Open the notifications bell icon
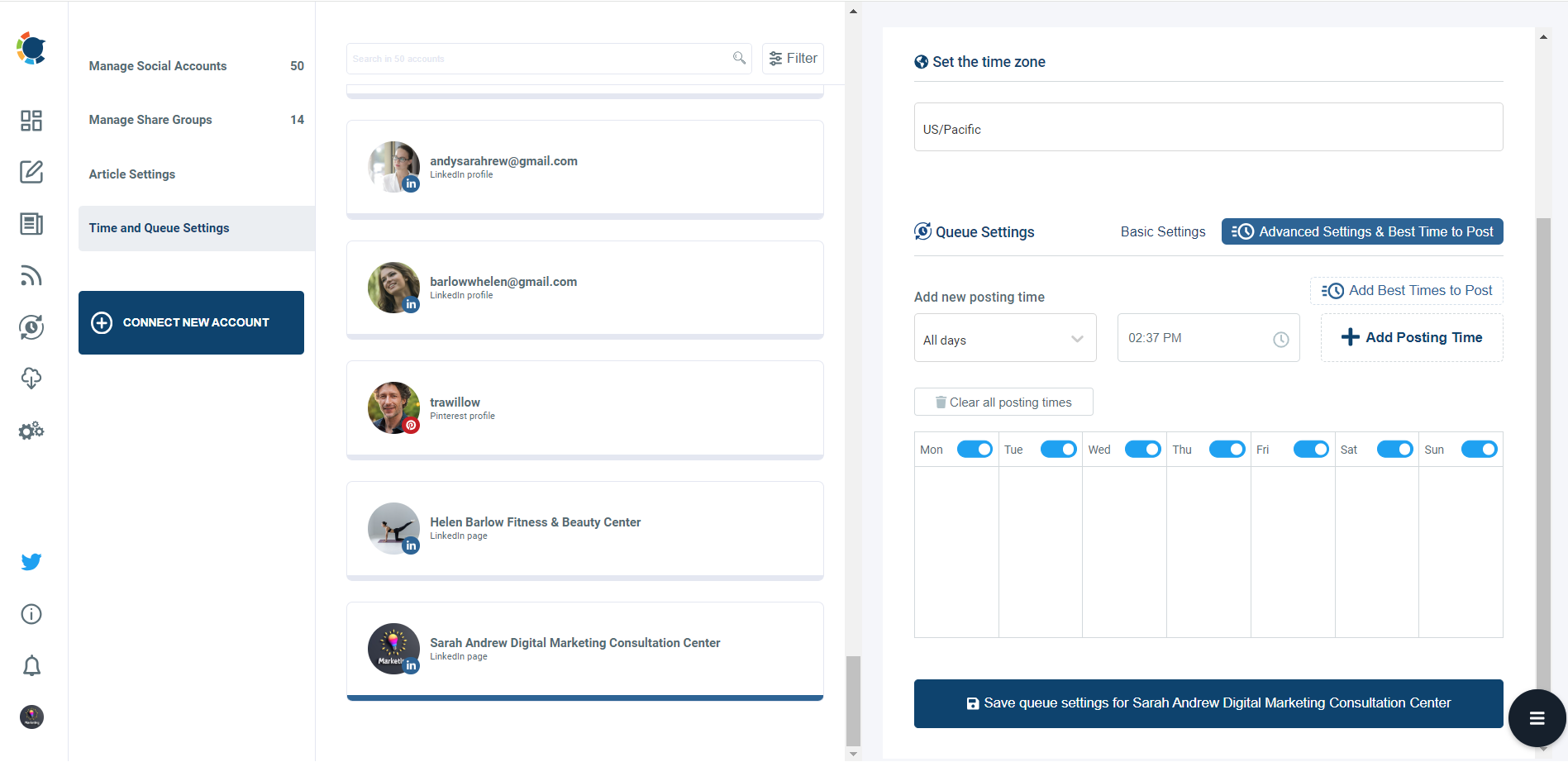This screenshot has width=1568, height=762. pyautogui.click(x=31, y=665)
